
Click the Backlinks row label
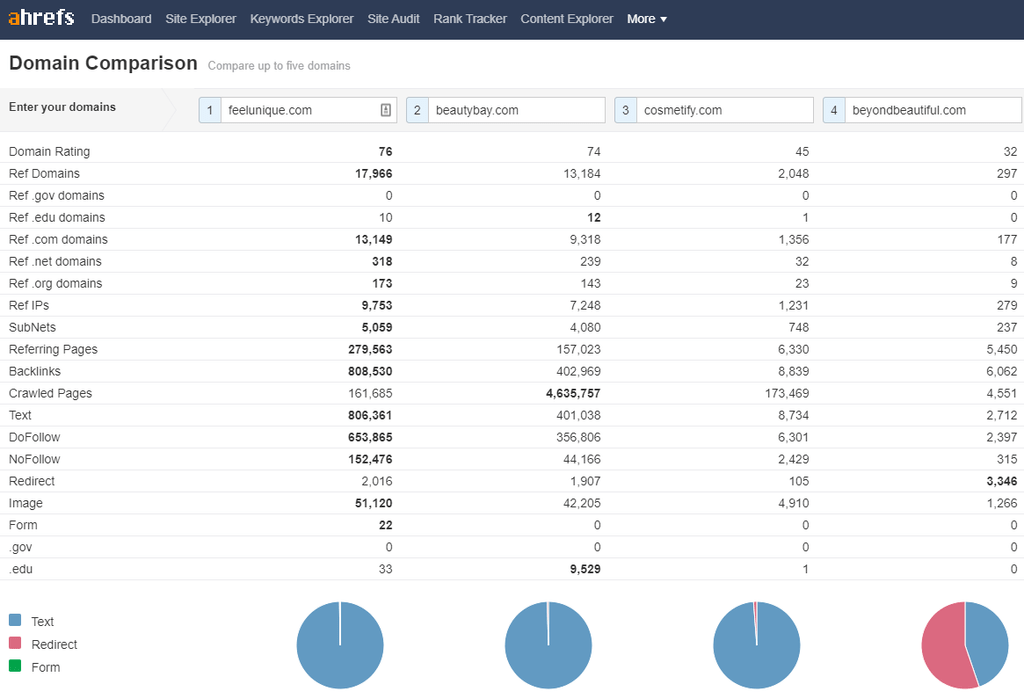pos(35,371)
